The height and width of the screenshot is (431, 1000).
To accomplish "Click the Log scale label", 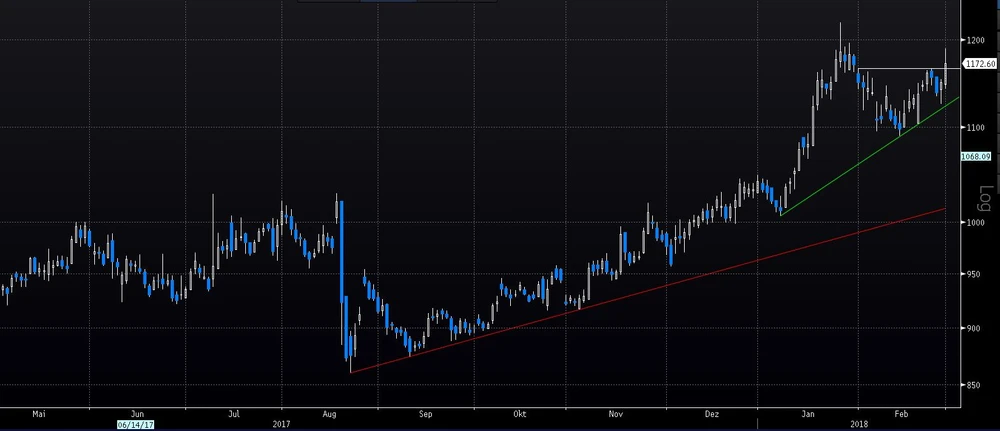I will click(985, 198).
